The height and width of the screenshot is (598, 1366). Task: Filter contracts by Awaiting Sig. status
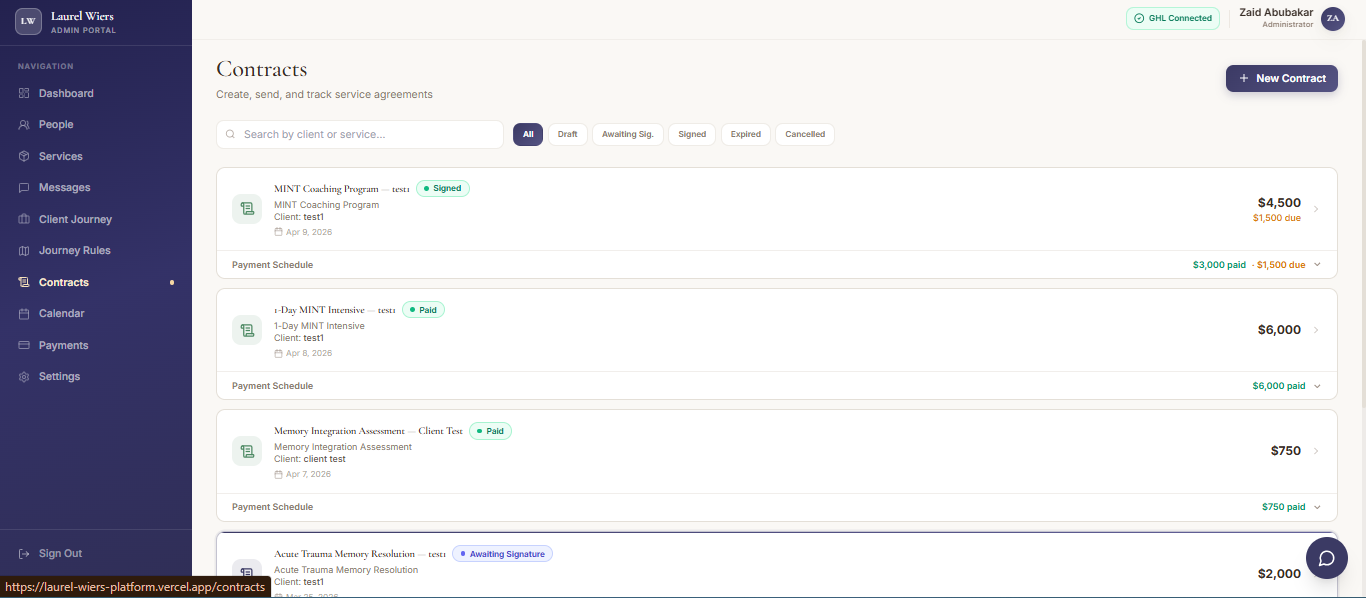coord(627,134)
